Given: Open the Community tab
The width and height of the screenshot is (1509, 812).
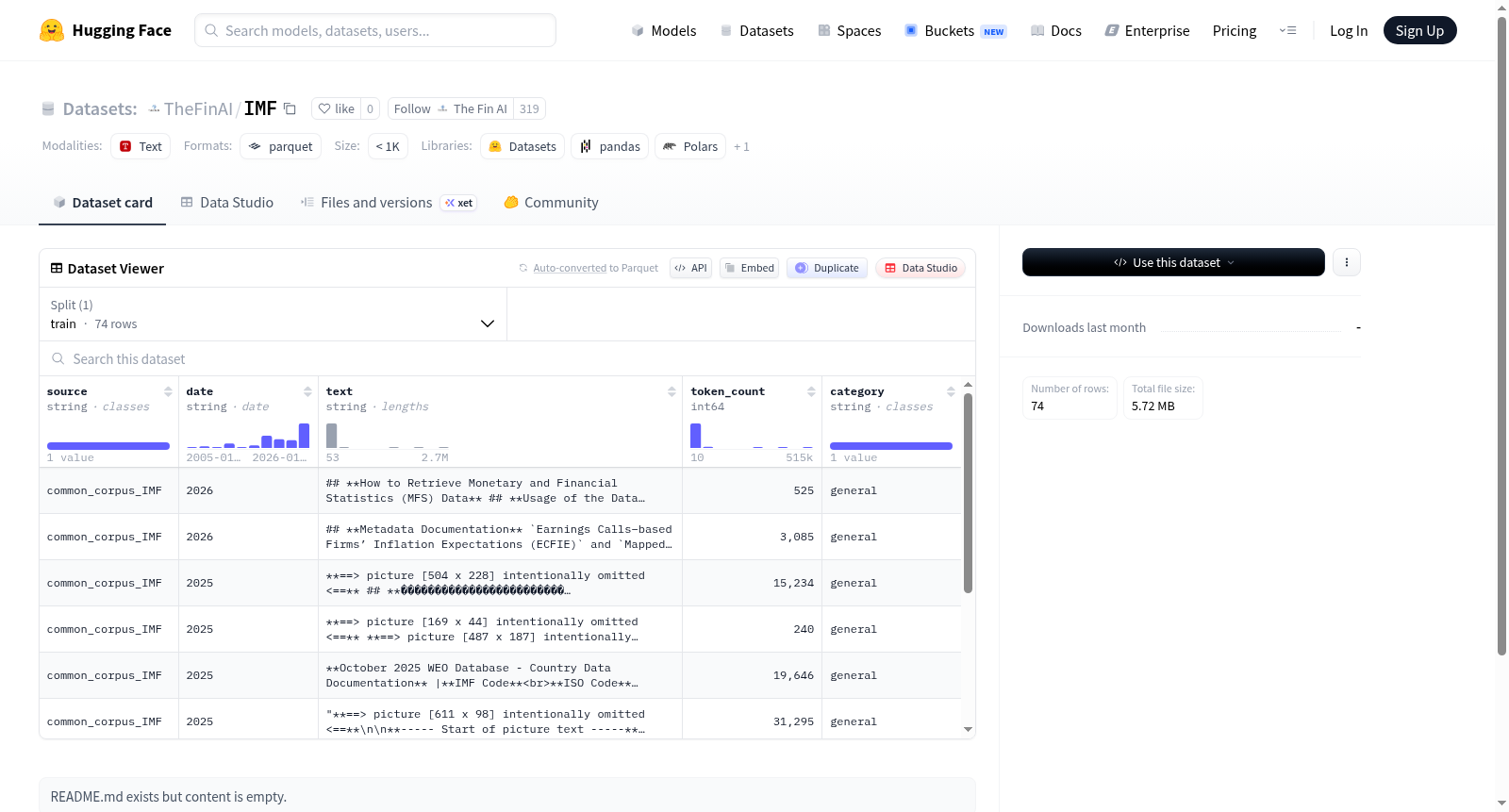Looking at the screenshot, I should [x=552, y=202].
